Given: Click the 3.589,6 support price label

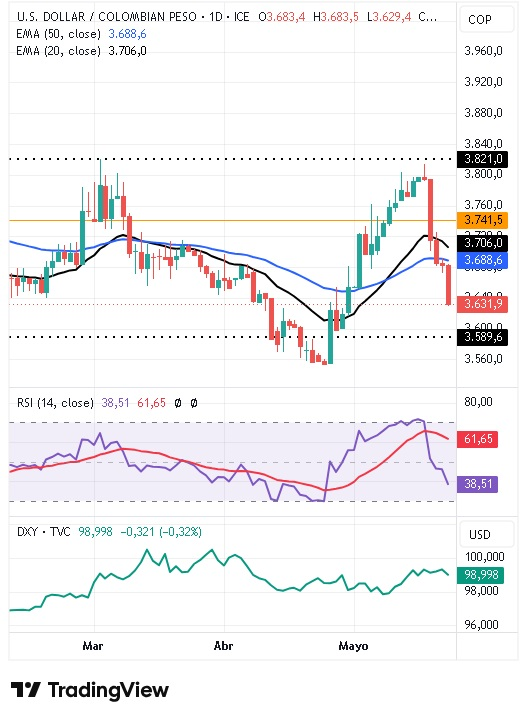Looking at the screenshot, I should [482, 337].
